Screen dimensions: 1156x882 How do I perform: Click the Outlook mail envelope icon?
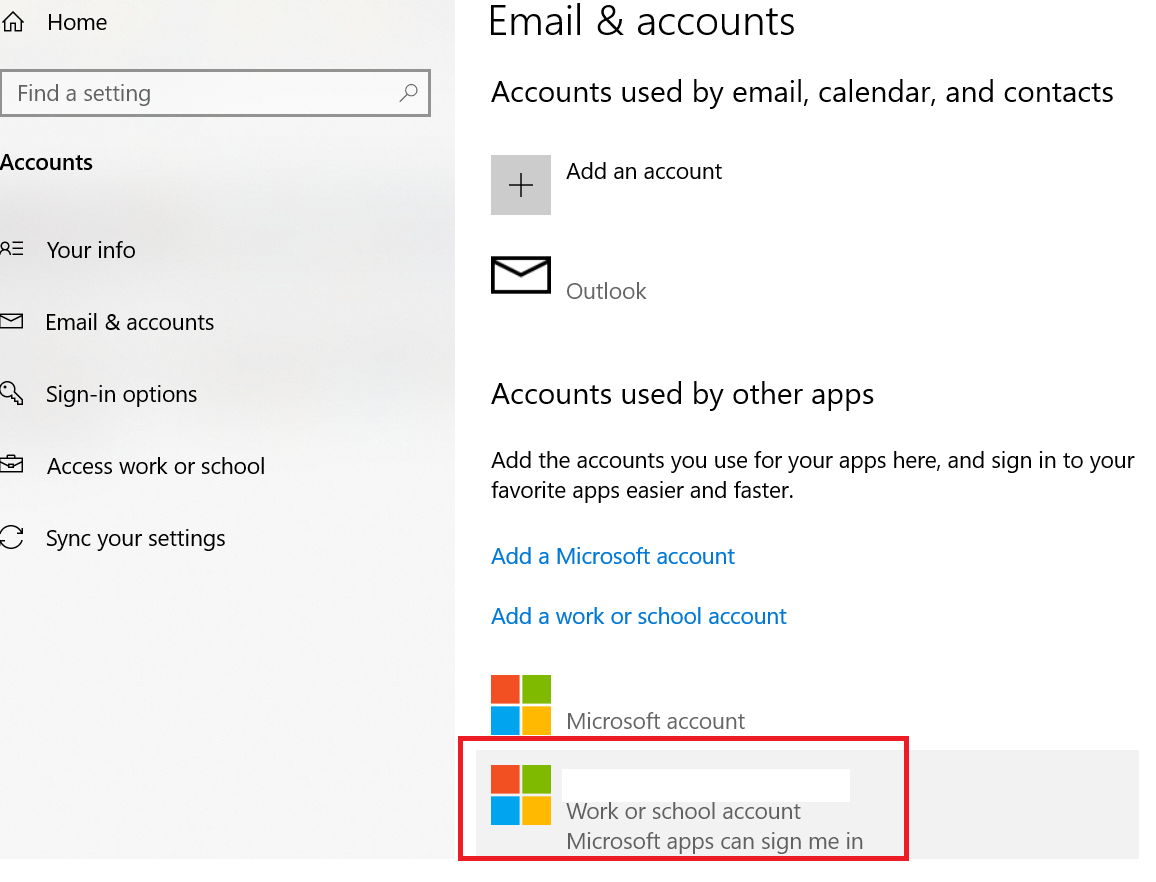(521, 275)
